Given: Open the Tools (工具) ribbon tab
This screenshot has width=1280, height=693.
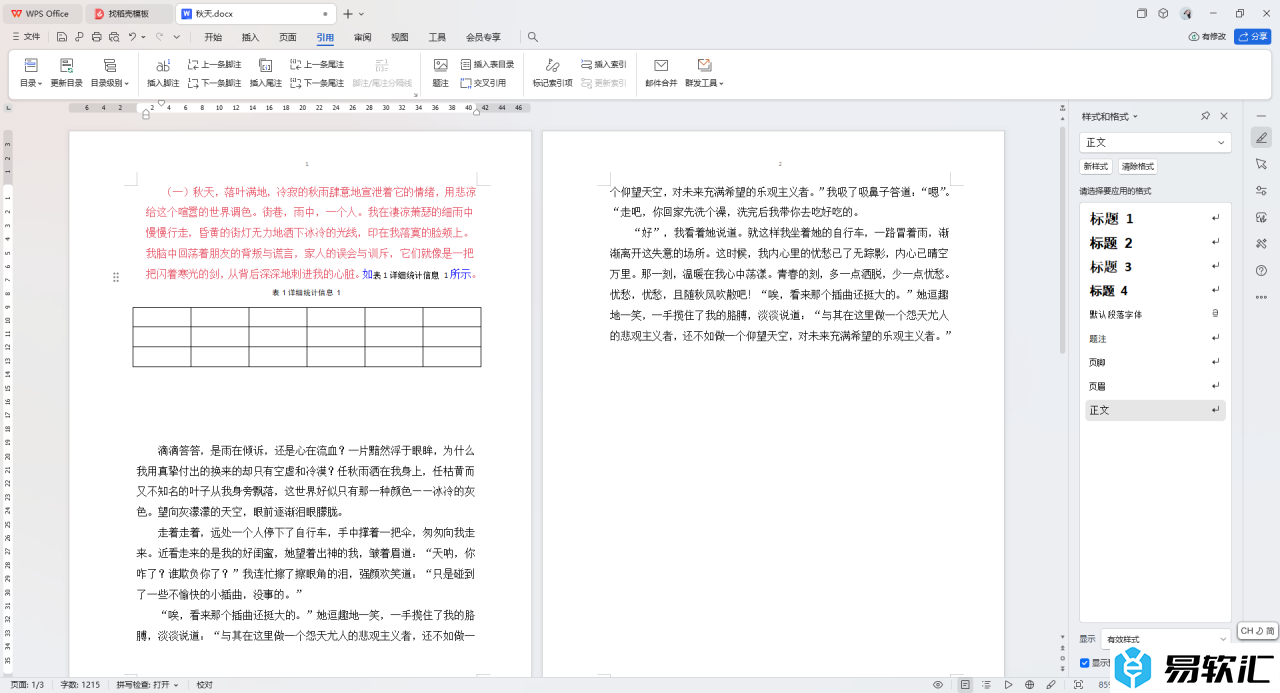Looking at the screenshot, I should pyautogui.click(x=437, y=37).
